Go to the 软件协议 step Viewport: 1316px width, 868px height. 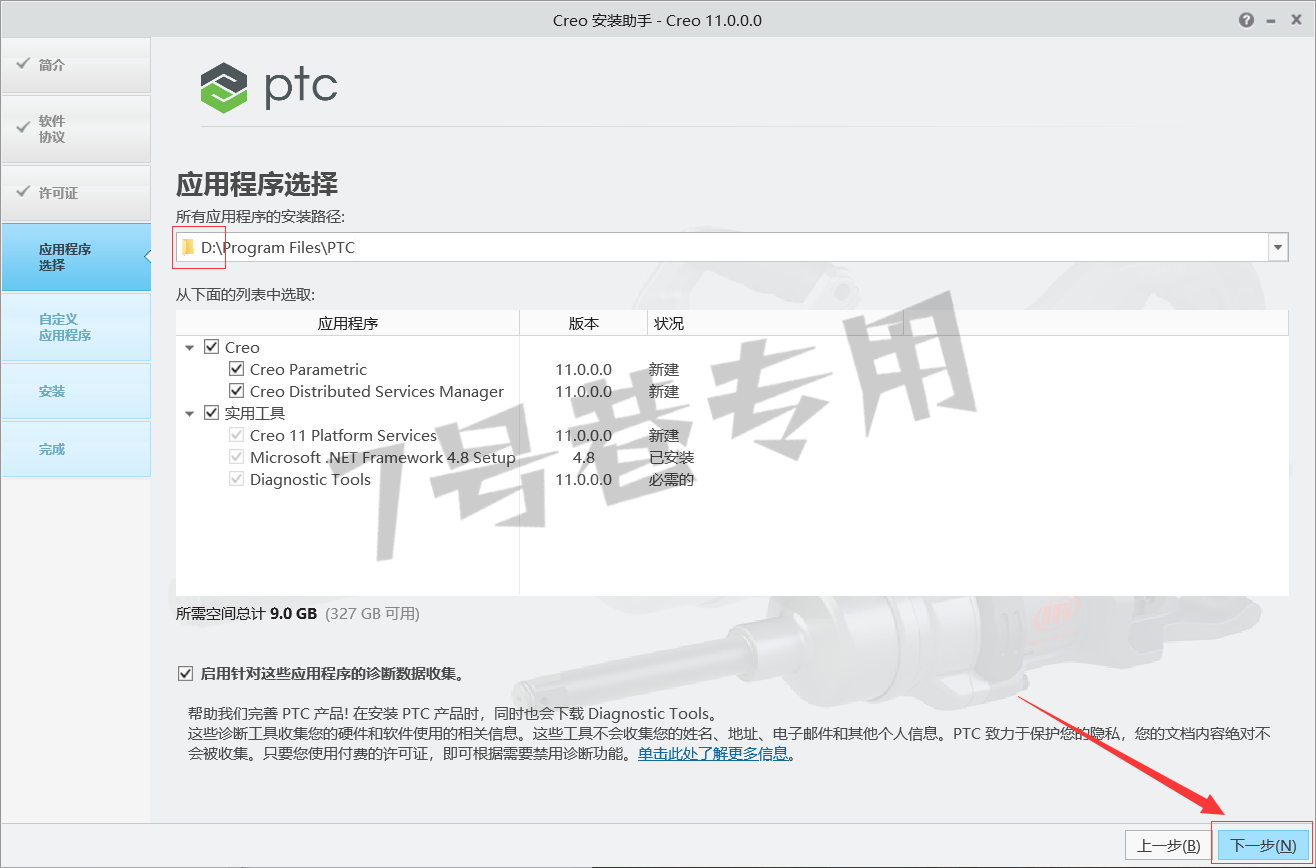click(76, 129)
